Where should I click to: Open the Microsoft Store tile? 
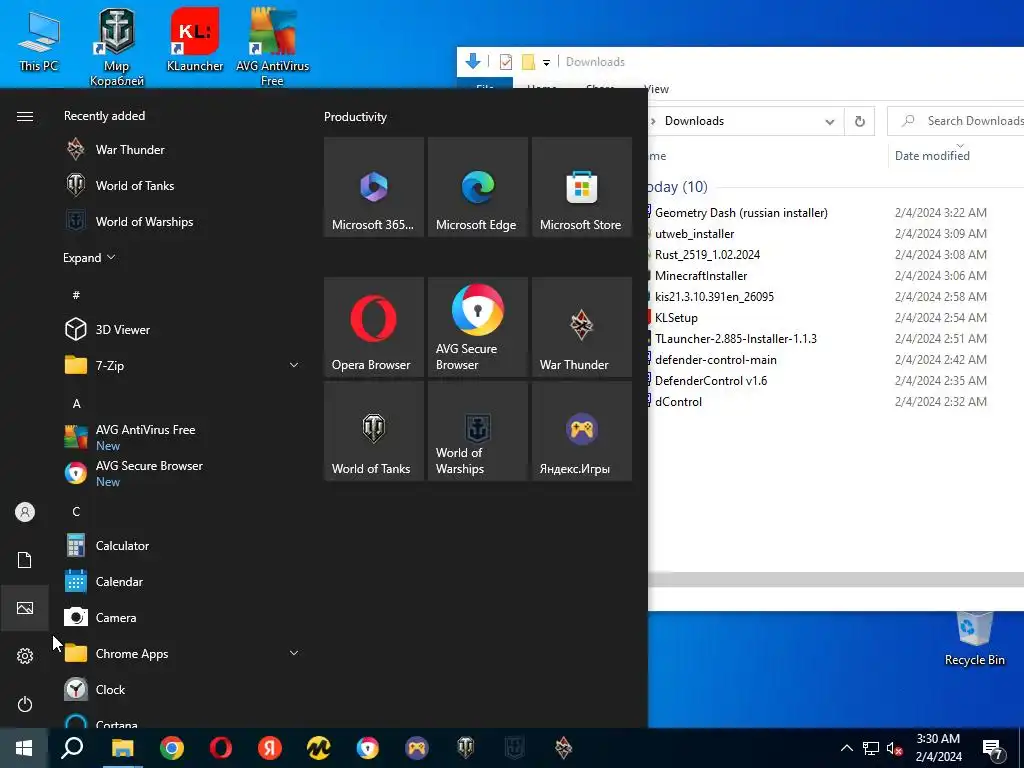582,187
